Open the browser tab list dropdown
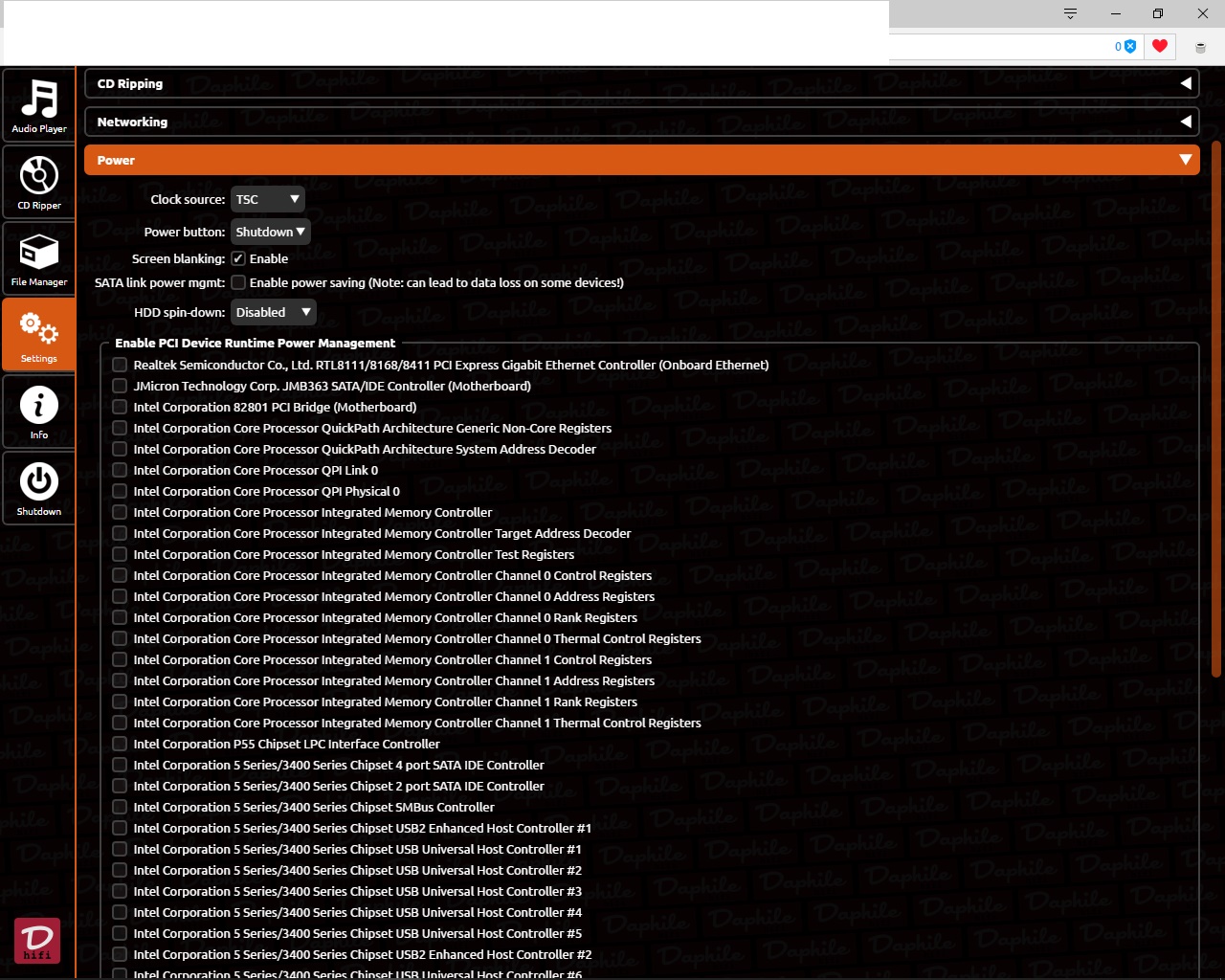Image resolution: width=1225 pixels, height=980 pixels. point(1070,13)
